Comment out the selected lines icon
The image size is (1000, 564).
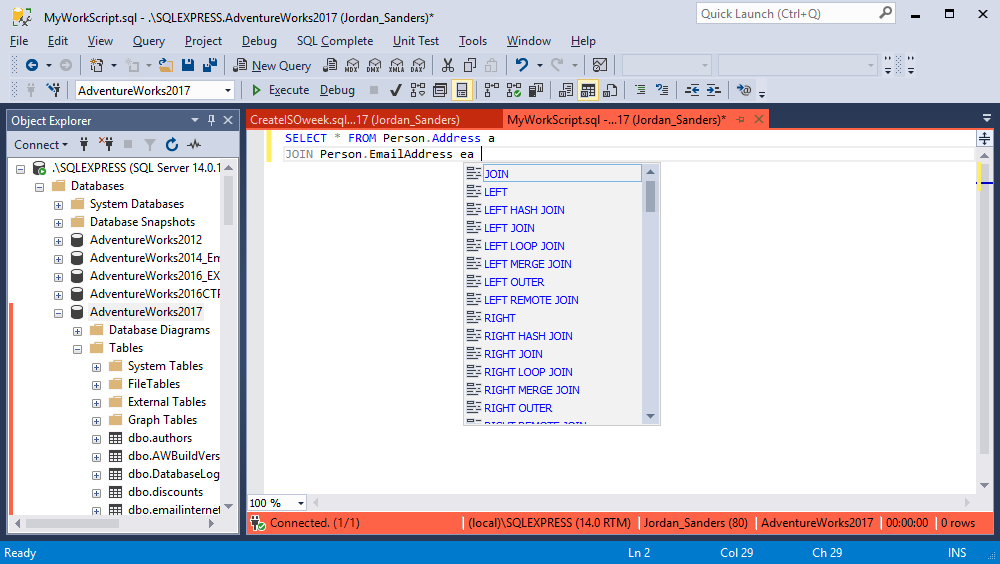pos(640,90)
